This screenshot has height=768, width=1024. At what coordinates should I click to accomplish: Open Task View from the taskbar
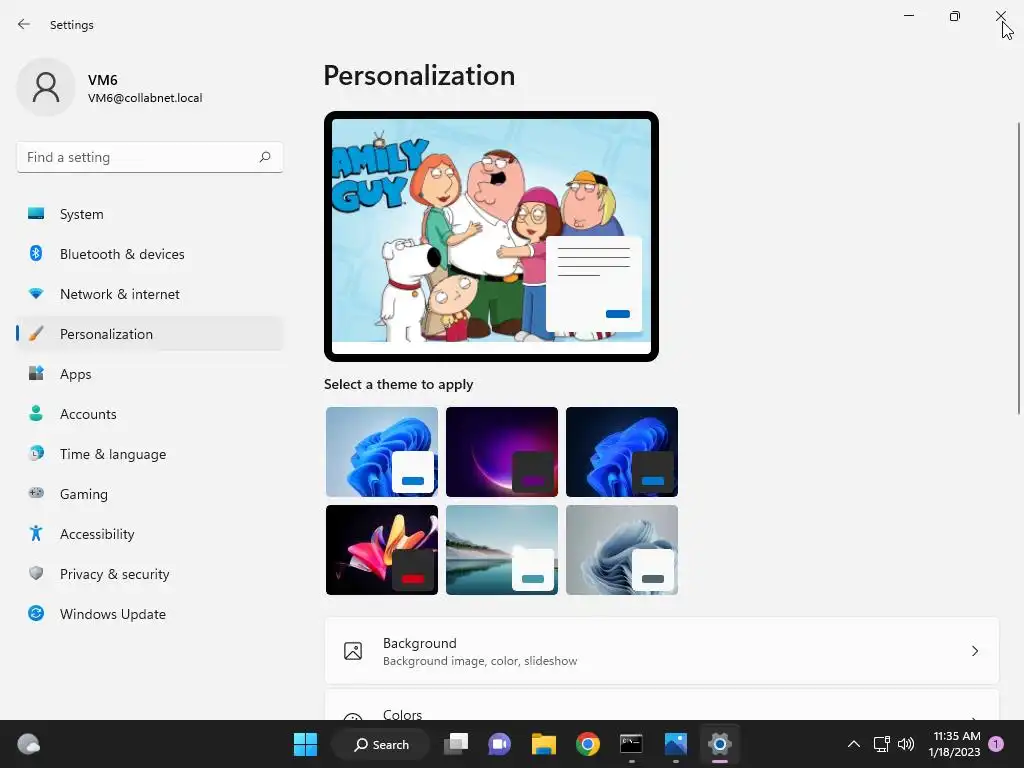[456, 744]
